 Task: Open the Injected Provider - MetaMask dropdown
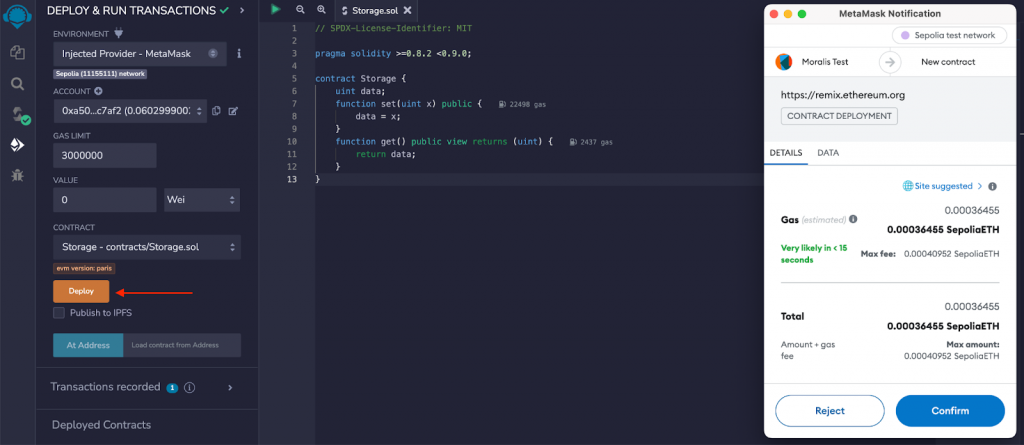140,54
